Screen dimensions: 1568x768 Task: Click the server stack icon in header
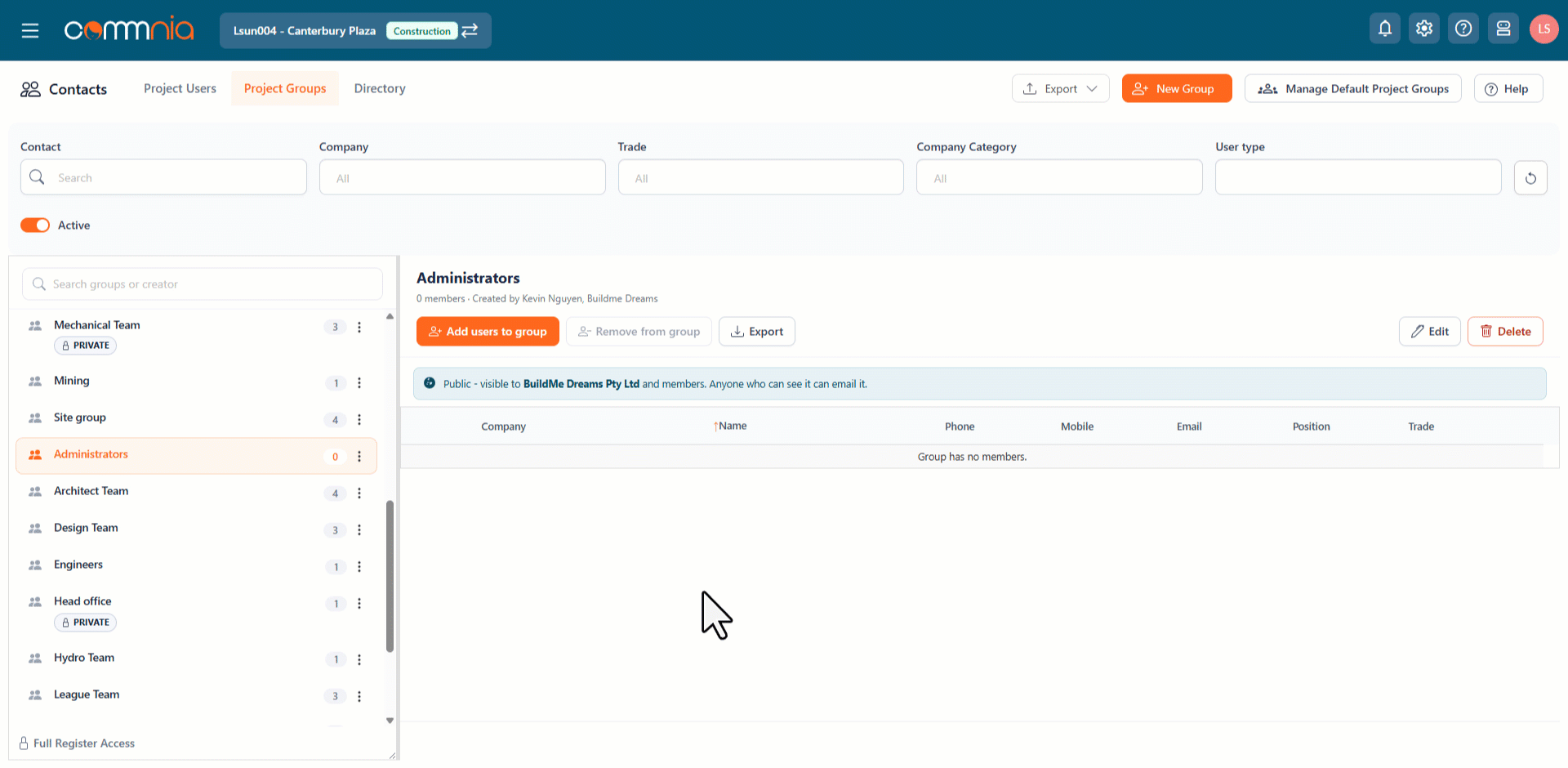(1503, 29)
